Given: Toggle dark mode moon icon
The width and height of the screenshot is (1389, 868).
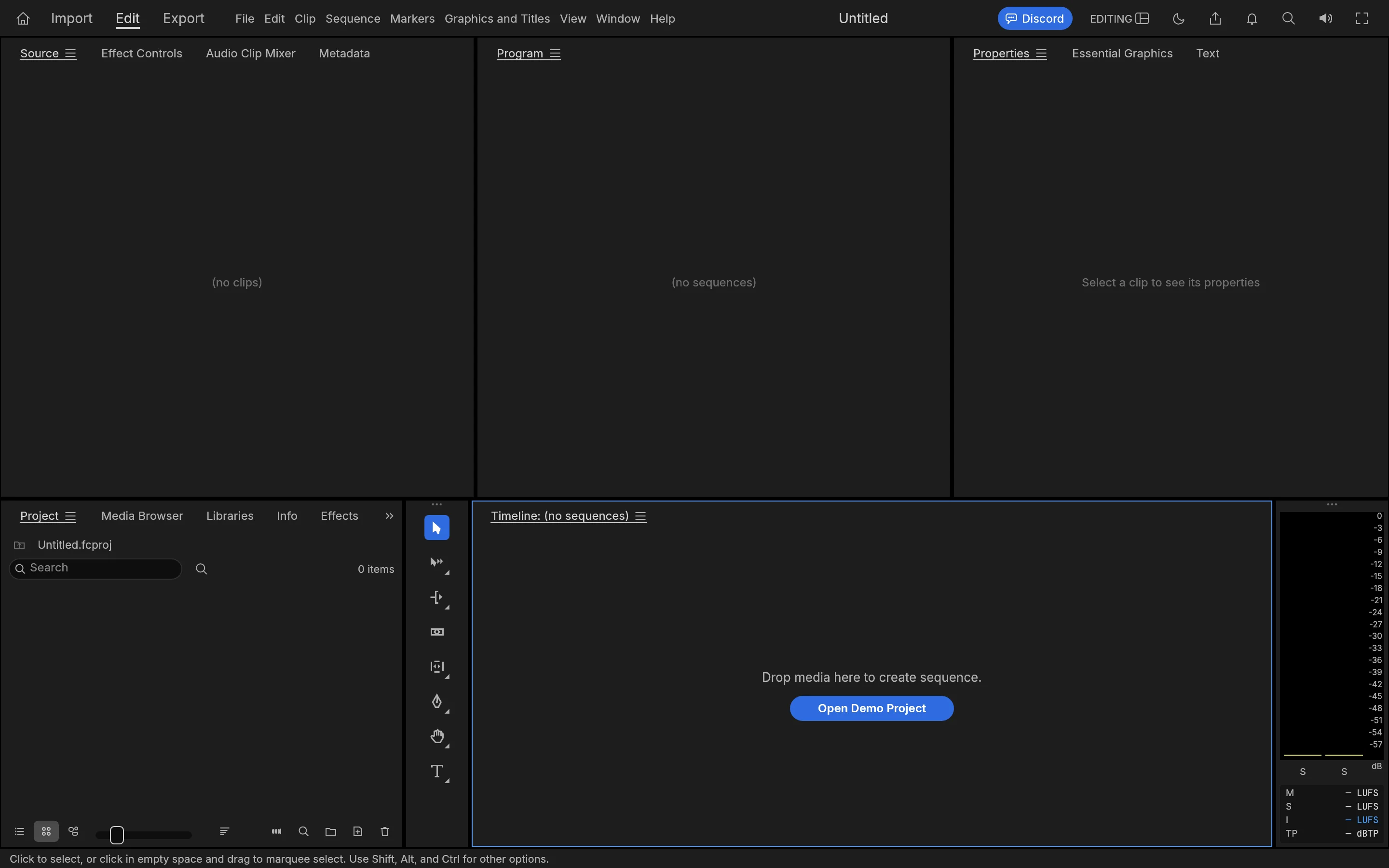Looking at the screenshot, I should click(x=1178, y=18).
